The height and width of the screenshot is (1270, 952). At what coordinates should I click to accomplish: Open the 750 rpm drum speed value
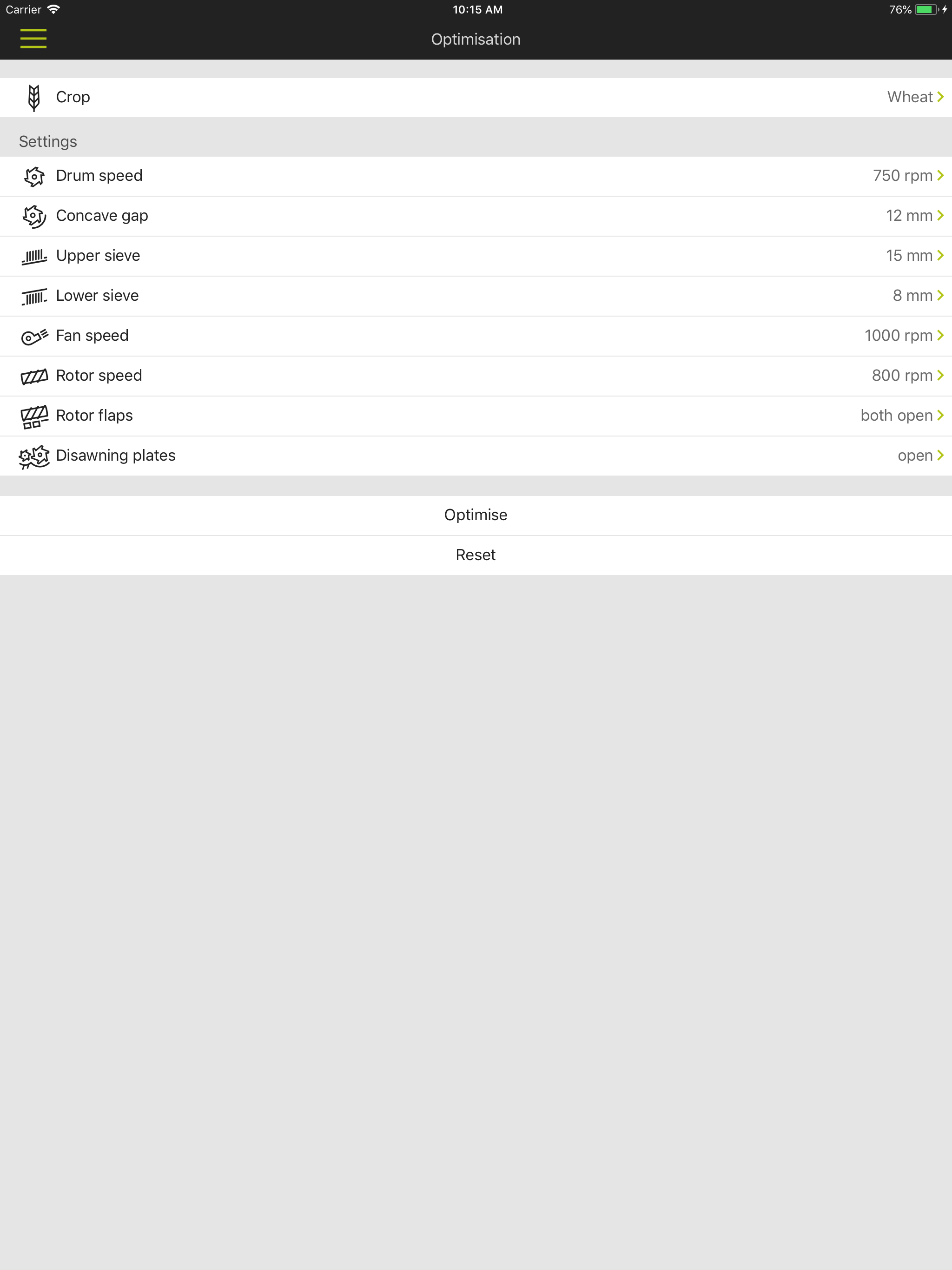point(902,176)
